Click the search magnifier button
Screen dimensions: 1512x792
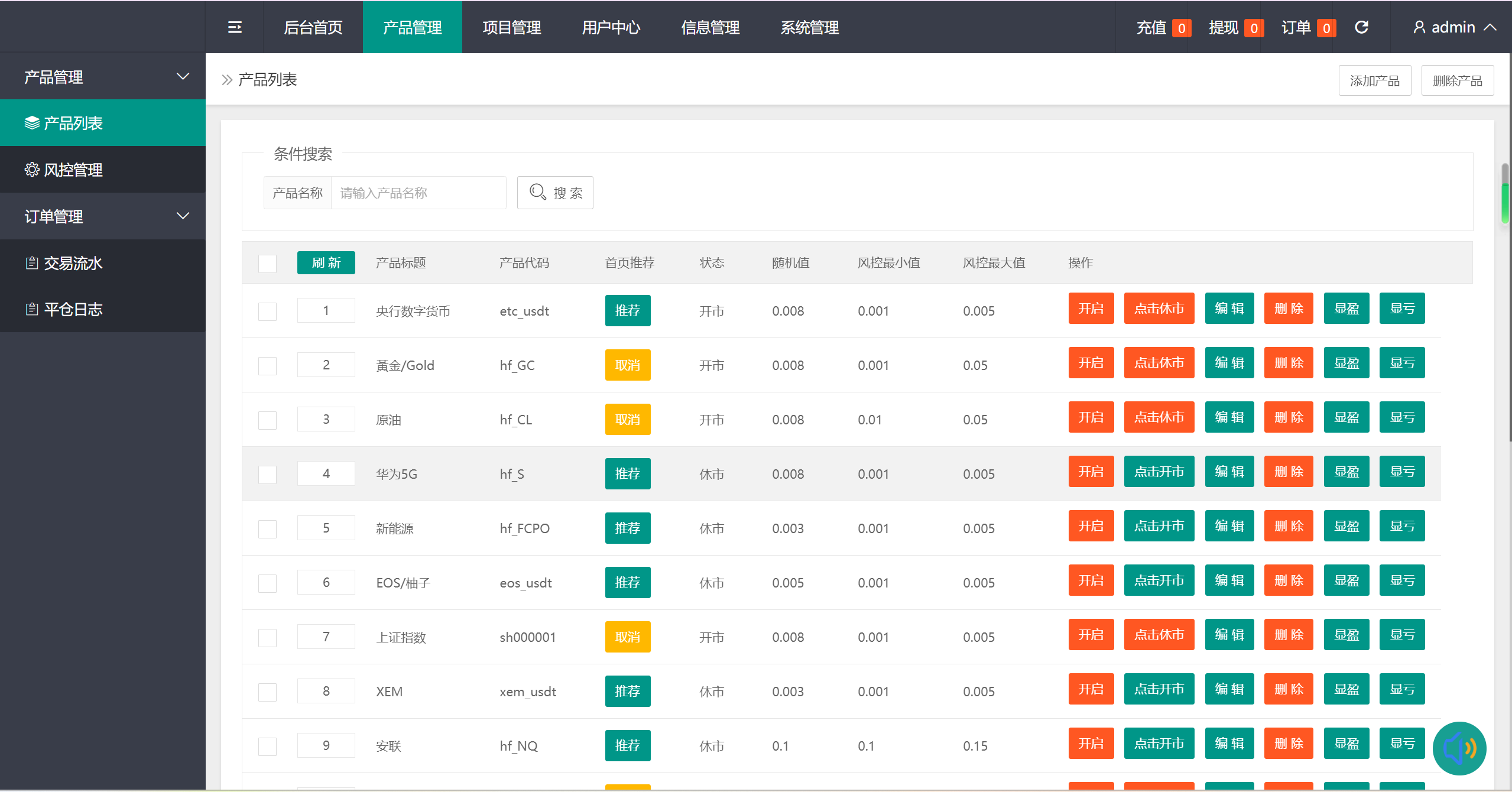(555, 193)
